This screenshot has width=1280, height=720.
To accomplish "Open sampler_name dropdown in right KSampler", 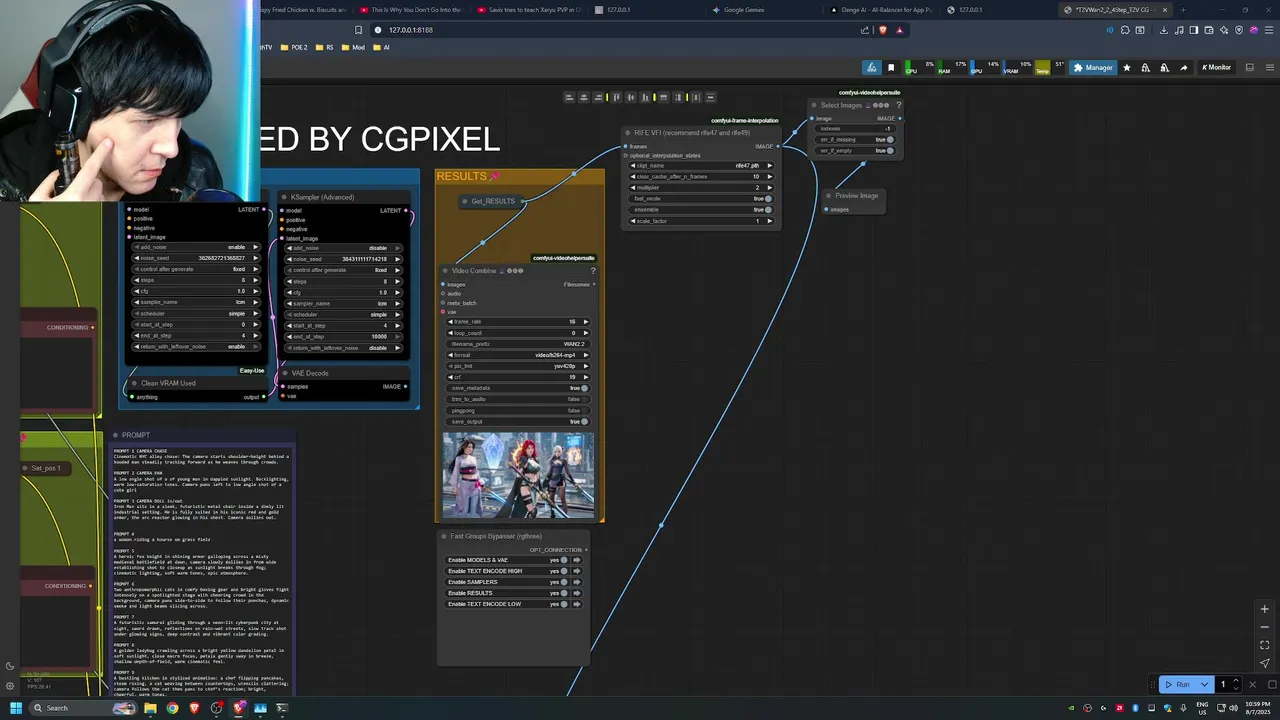I will 343,303.
